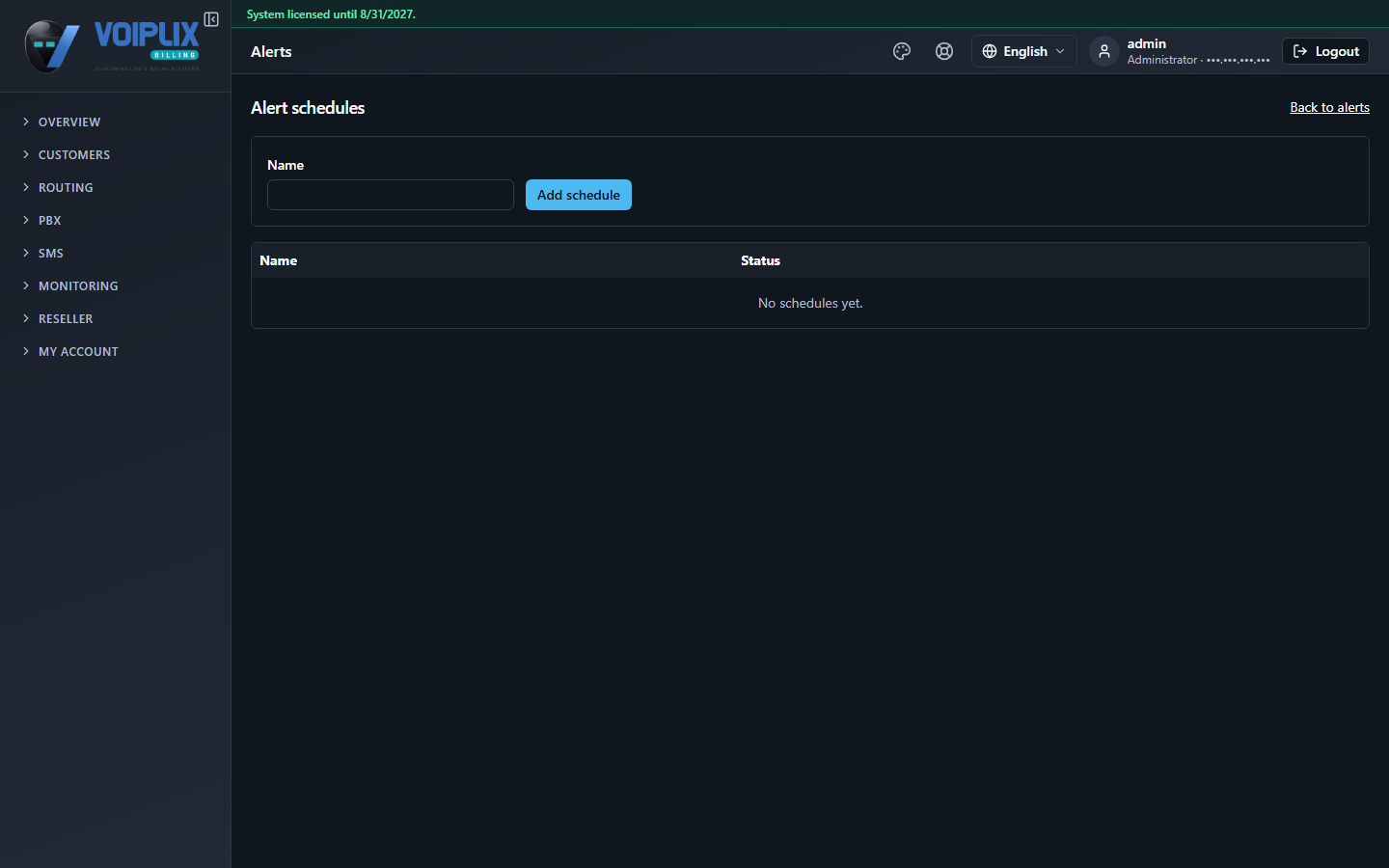Click the 'No schedules yet.' message
1389x868 pixels.
810,303
